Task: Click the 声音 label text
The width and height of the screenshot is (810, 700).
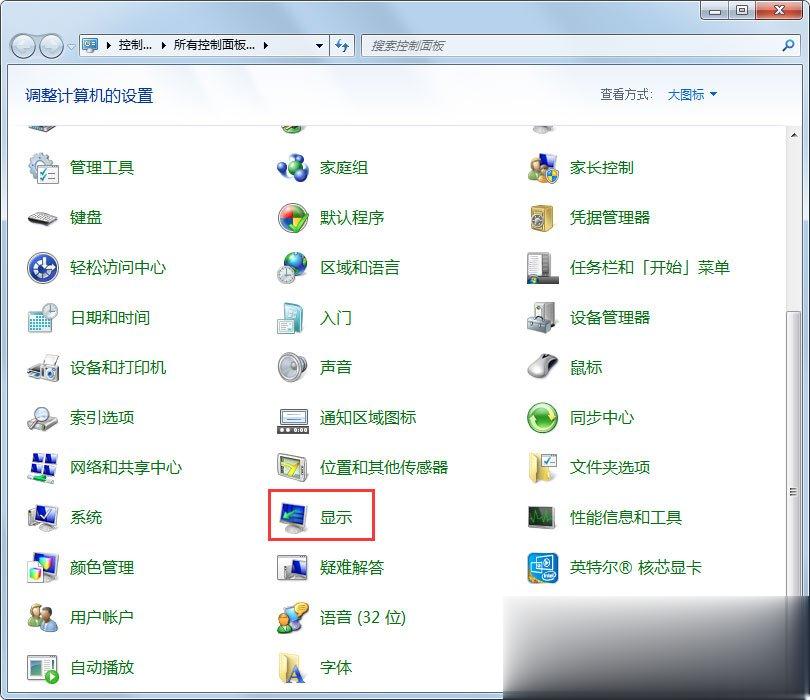Action: pyautogui.click(x=336, y=368)
